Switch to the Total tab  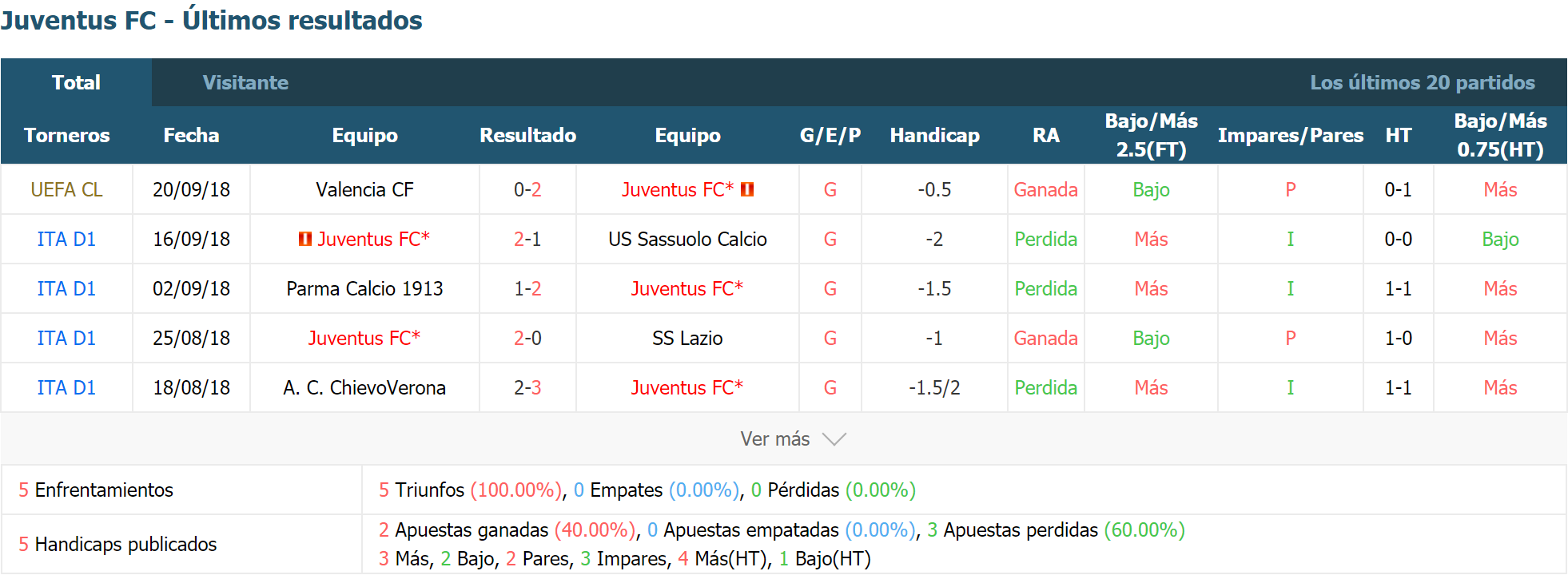coord(76,82)
